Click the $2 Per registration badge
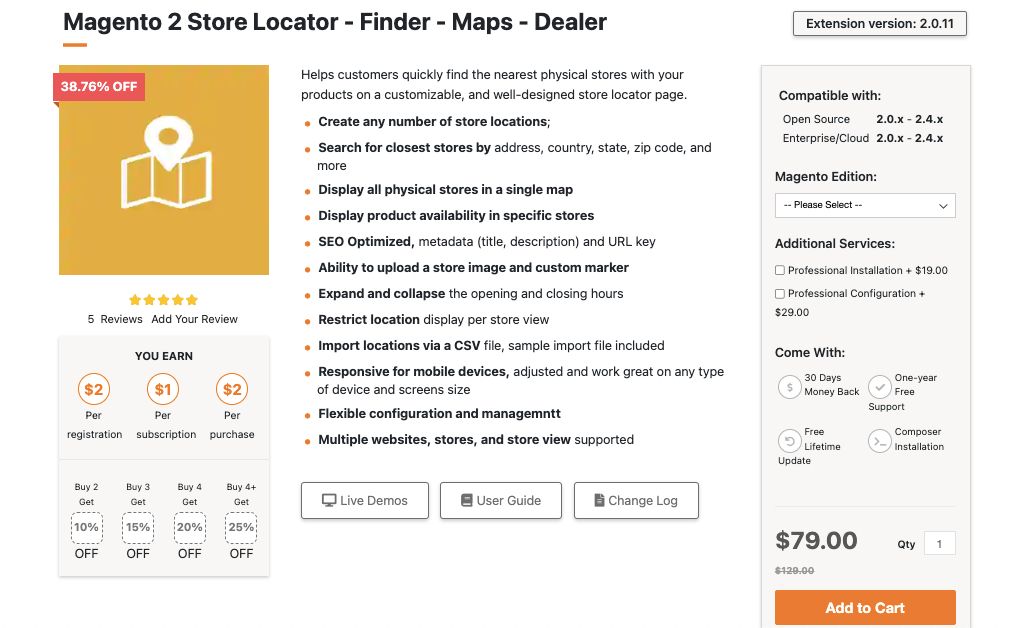Viewport: 1015px width, 628px height. (x=94, y=390)
